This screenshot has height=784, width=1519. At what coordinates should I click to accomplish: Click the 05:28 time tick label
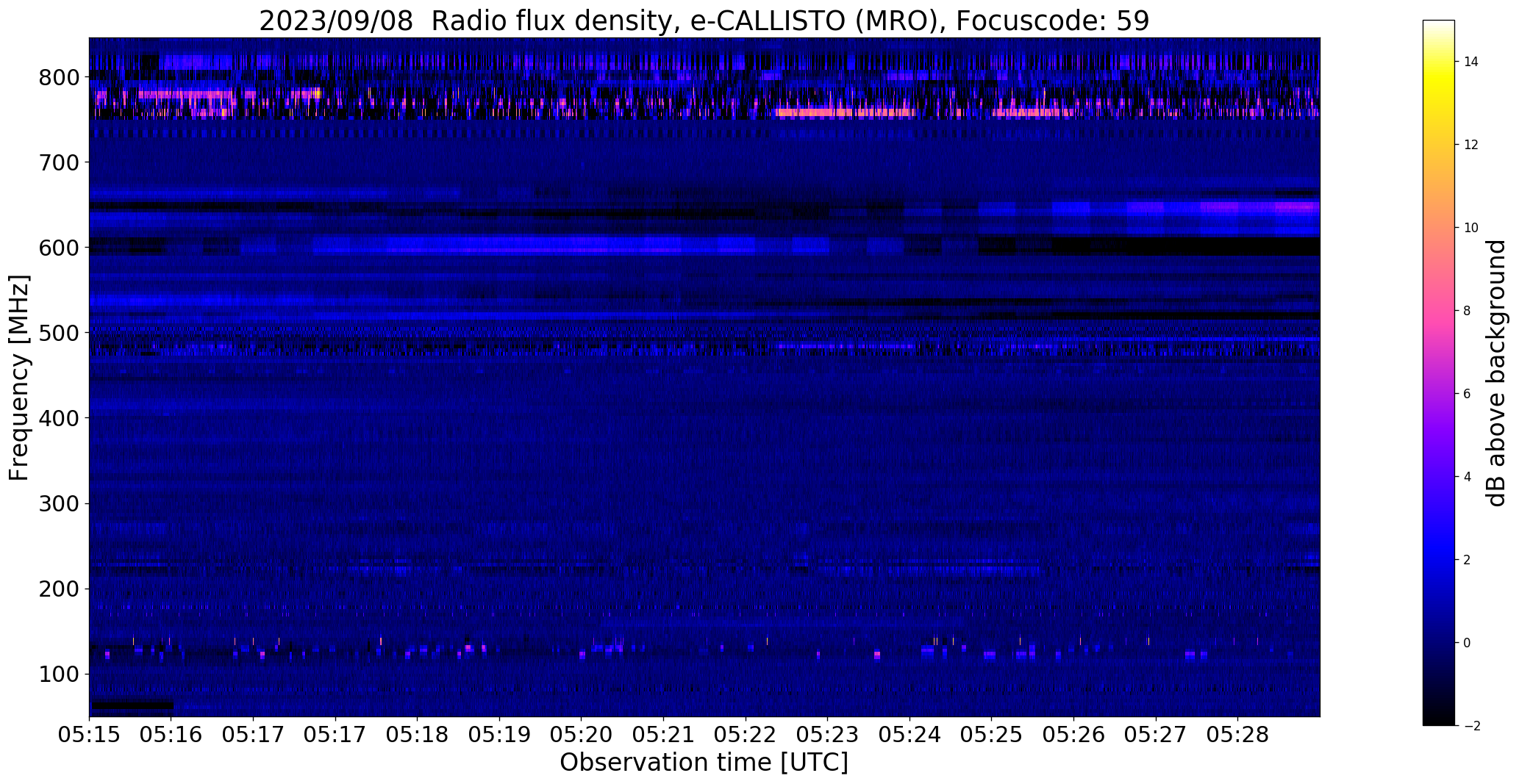click(x=1237, y=736)
